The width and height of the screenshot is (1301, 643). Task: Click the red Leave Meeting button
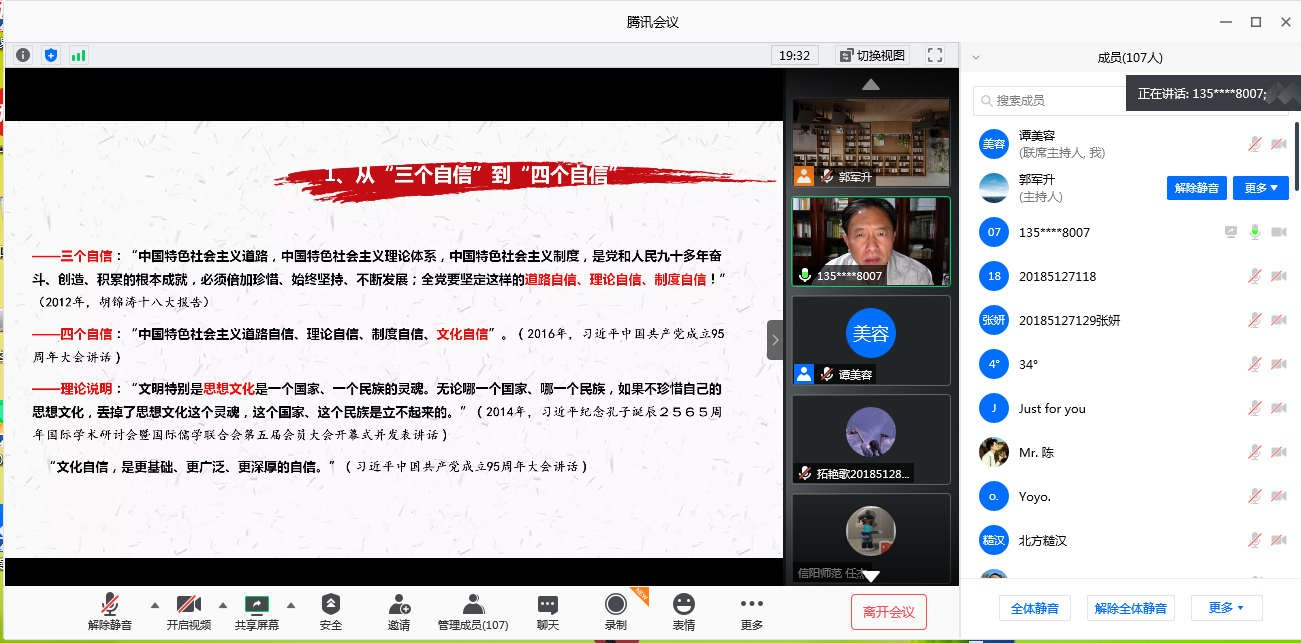888,611
